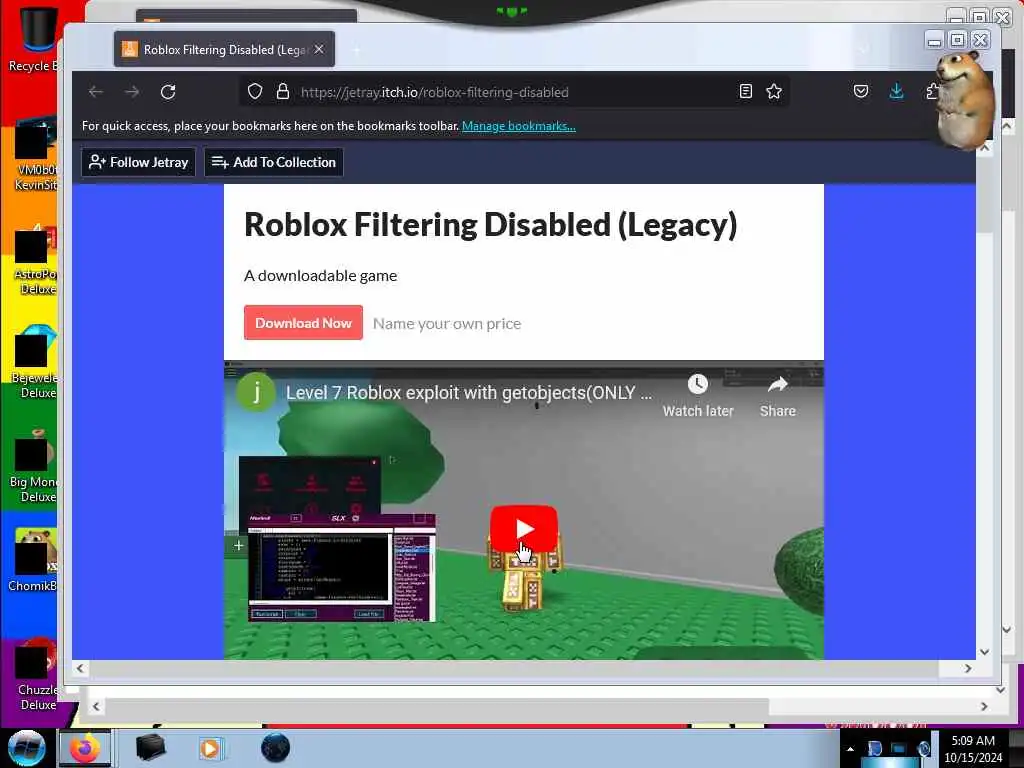Viewport: 1024px width, 768px height.
Task: Click page horizontal scrollbar right arrow
Action: [x=968, y=668]
